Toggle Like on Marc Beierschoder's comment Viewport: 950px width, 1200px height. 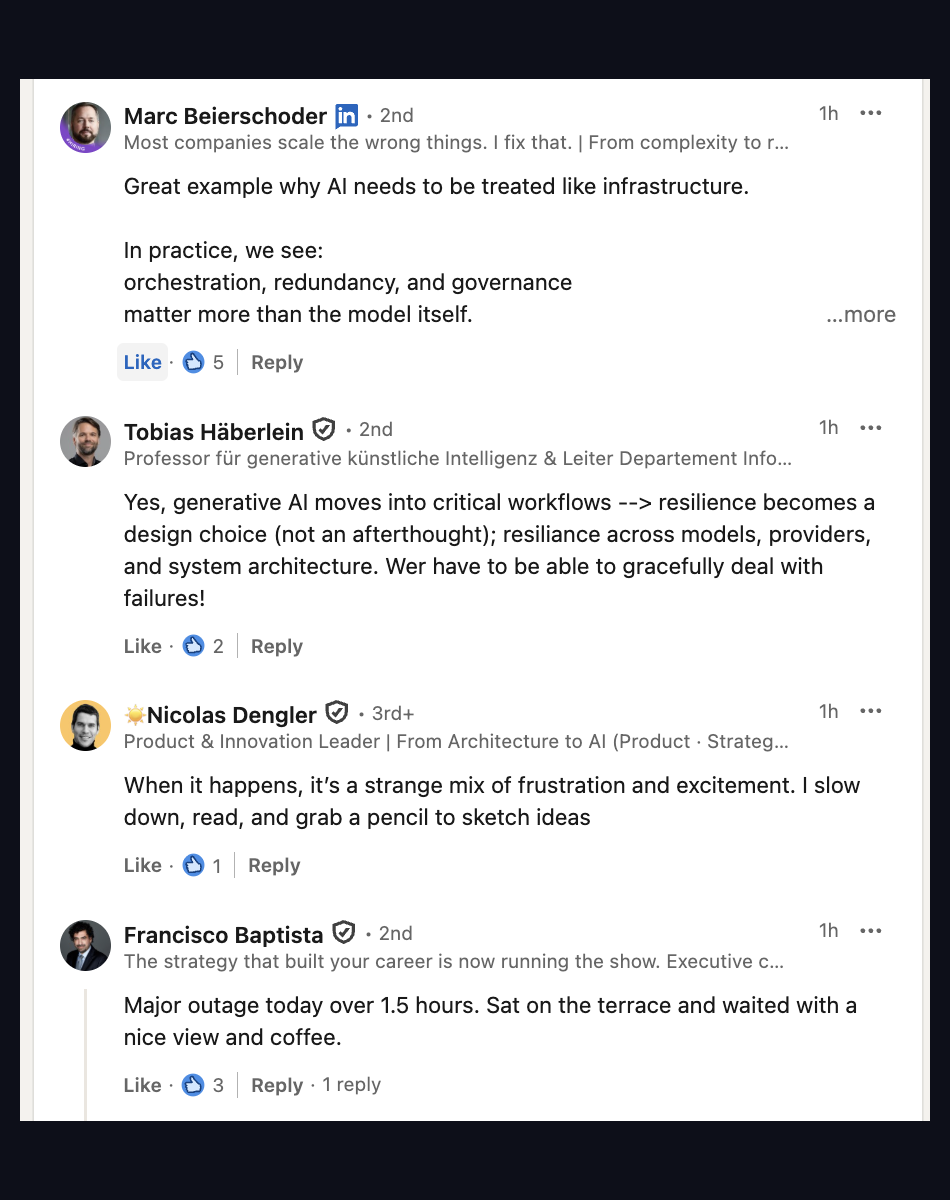tap(142, 362)
